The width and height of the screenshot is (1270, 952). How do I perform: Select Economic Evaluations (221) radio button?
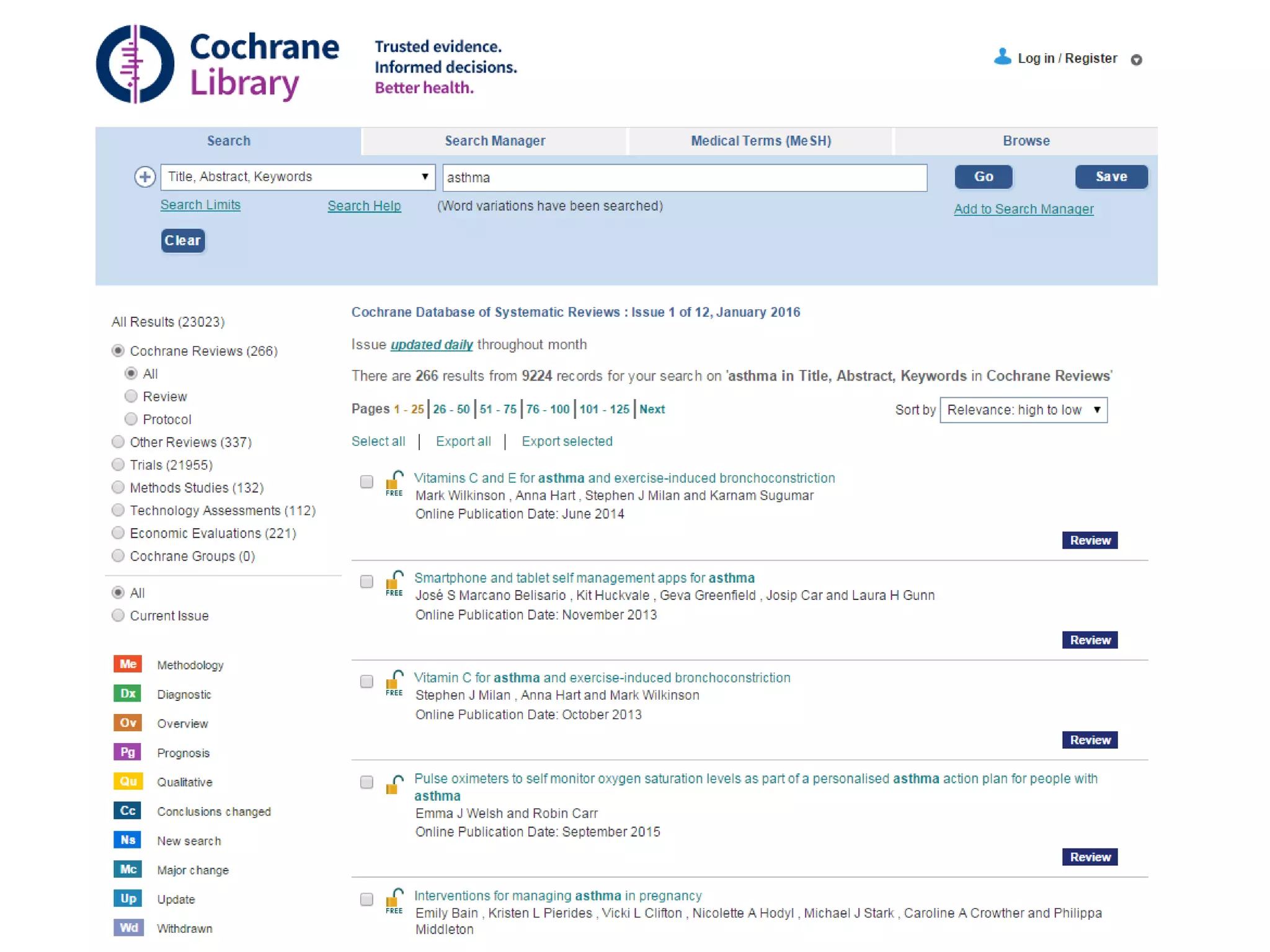point(118,533)
